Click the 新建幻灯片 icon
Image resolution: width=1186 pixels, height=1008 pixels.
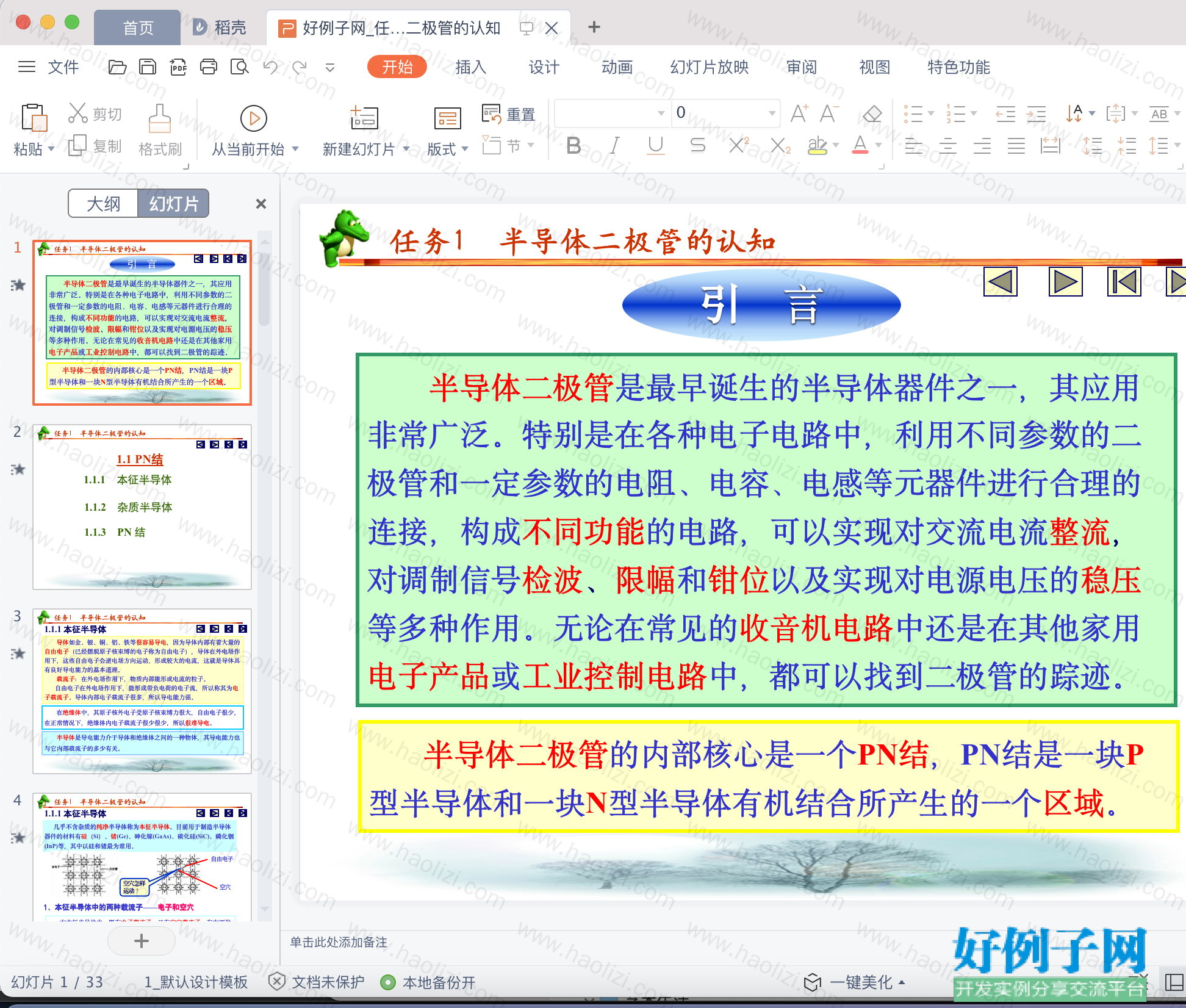click(x=364, y=118)
